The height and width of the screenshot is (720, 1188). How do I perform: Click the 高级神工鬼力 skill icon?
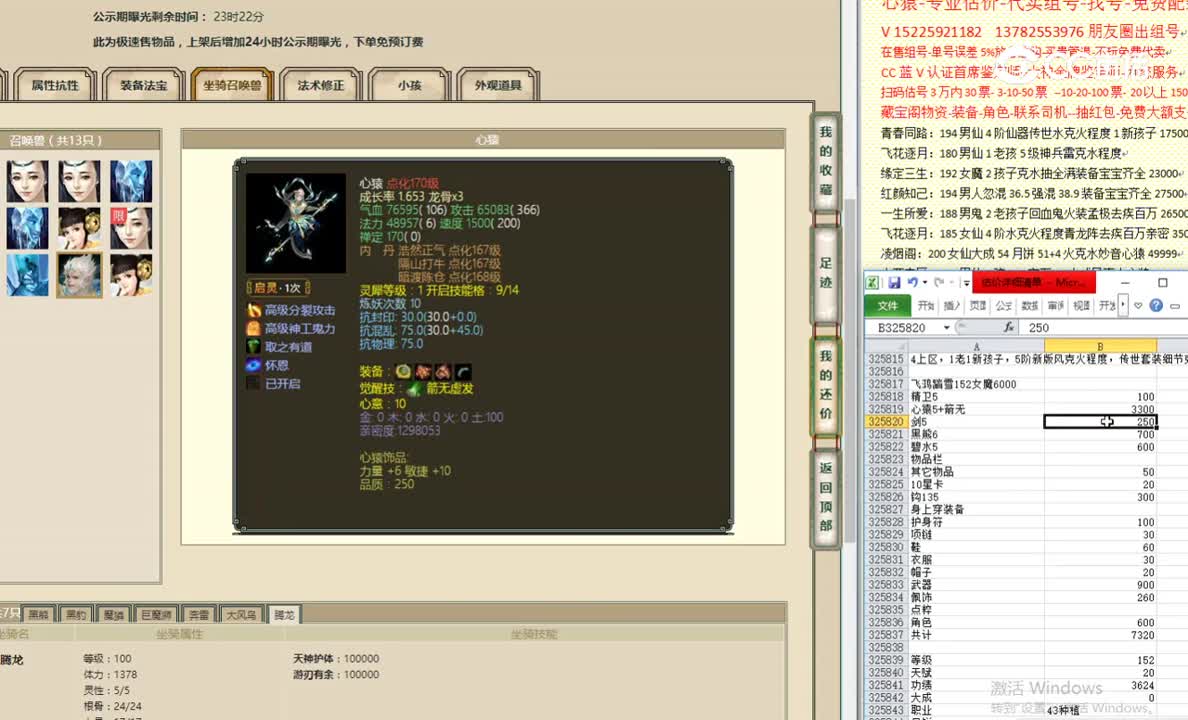point(253,328)
